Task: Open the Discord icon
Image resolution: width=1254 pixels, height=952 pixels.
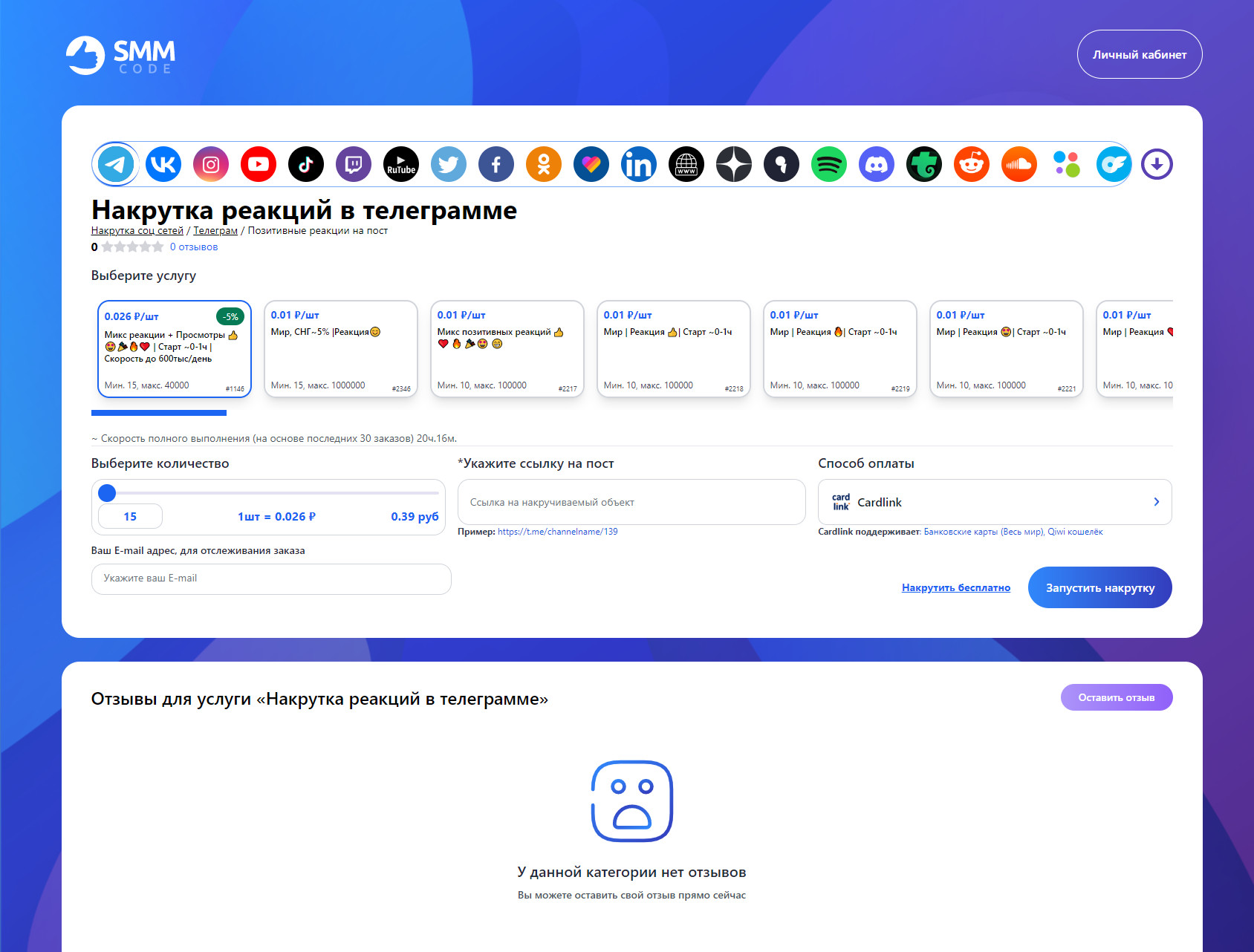Action: point(877,164)
